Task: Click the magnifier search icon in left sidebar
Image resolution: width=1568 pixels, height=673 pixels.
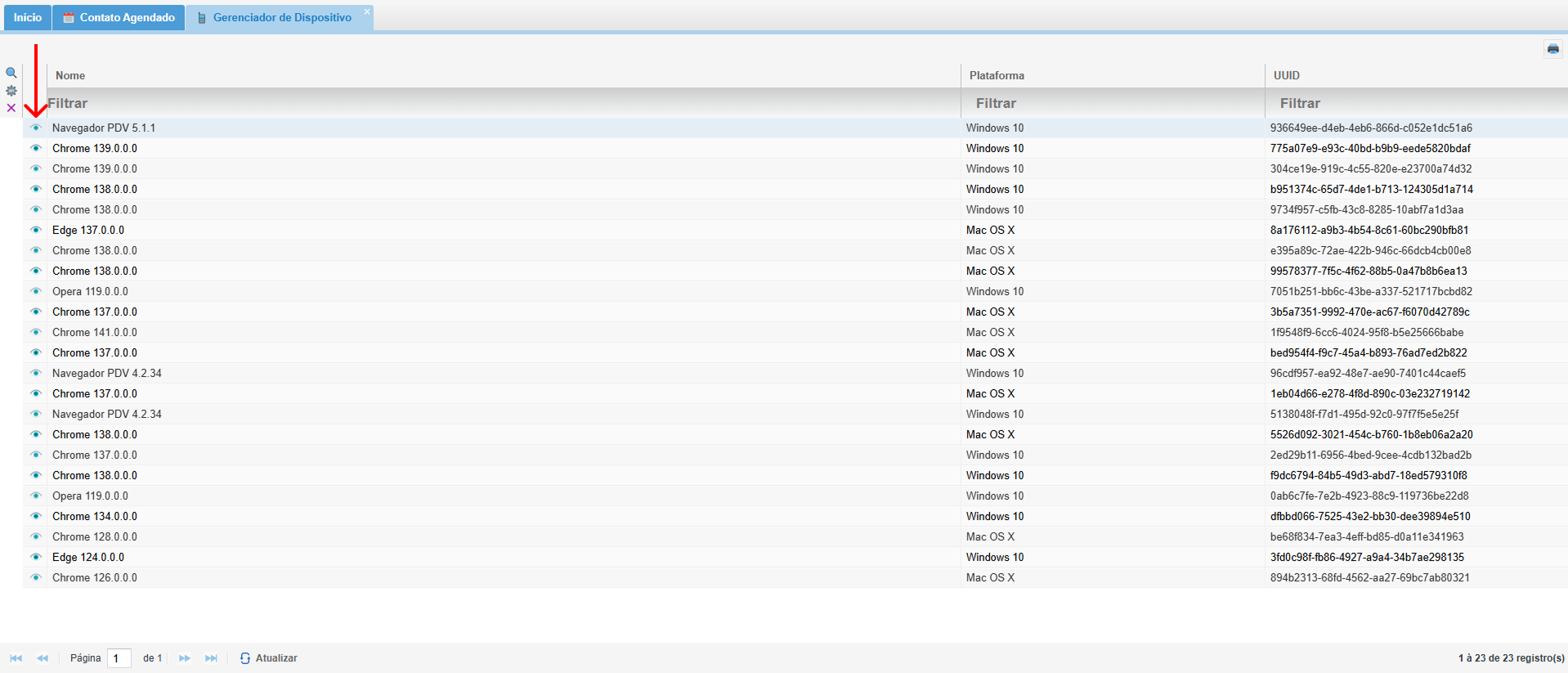Action: [x=11, y=73]
